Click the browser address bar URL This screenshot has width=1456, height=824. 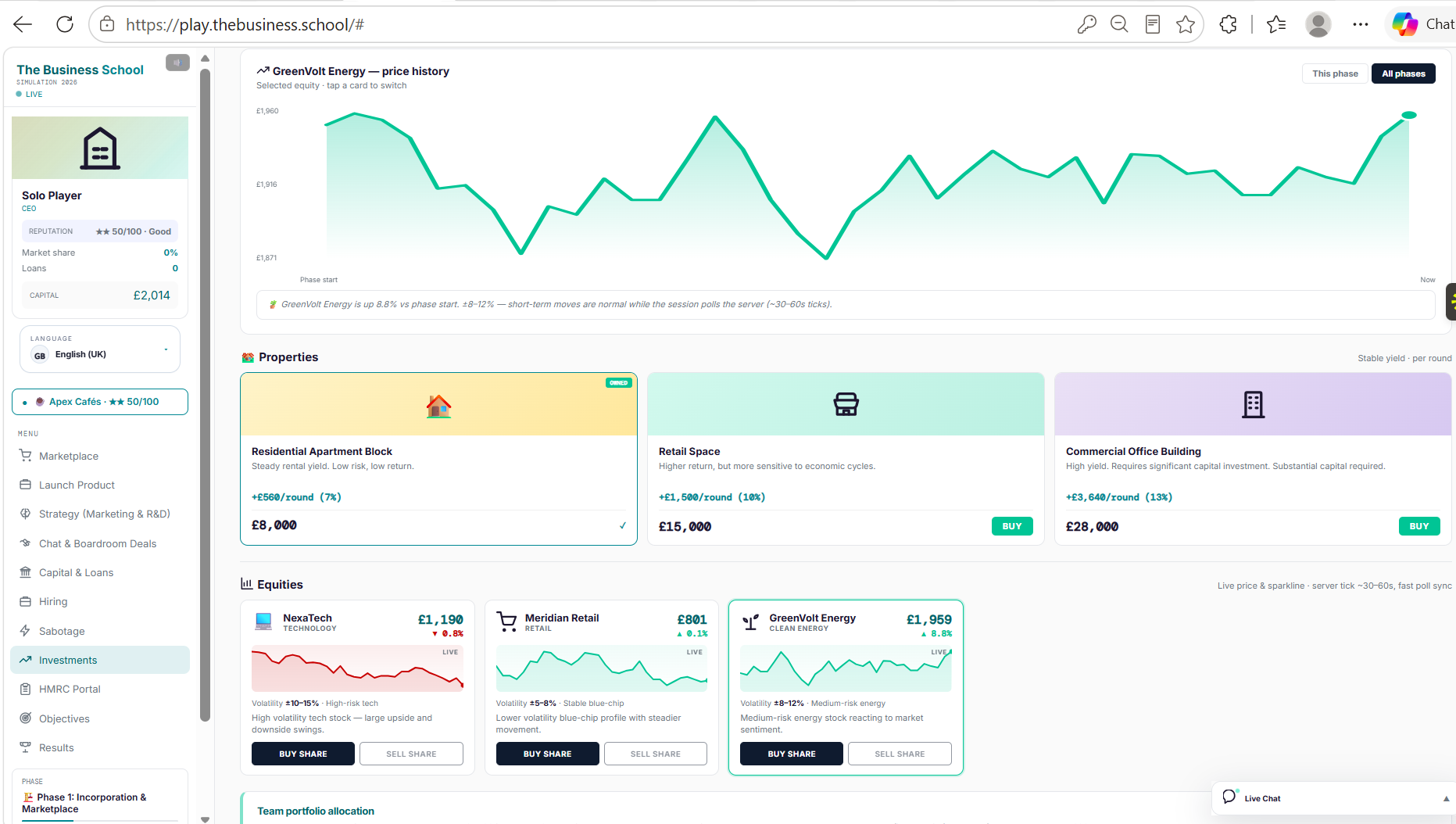pyautogui.click(x=245, y=24)
